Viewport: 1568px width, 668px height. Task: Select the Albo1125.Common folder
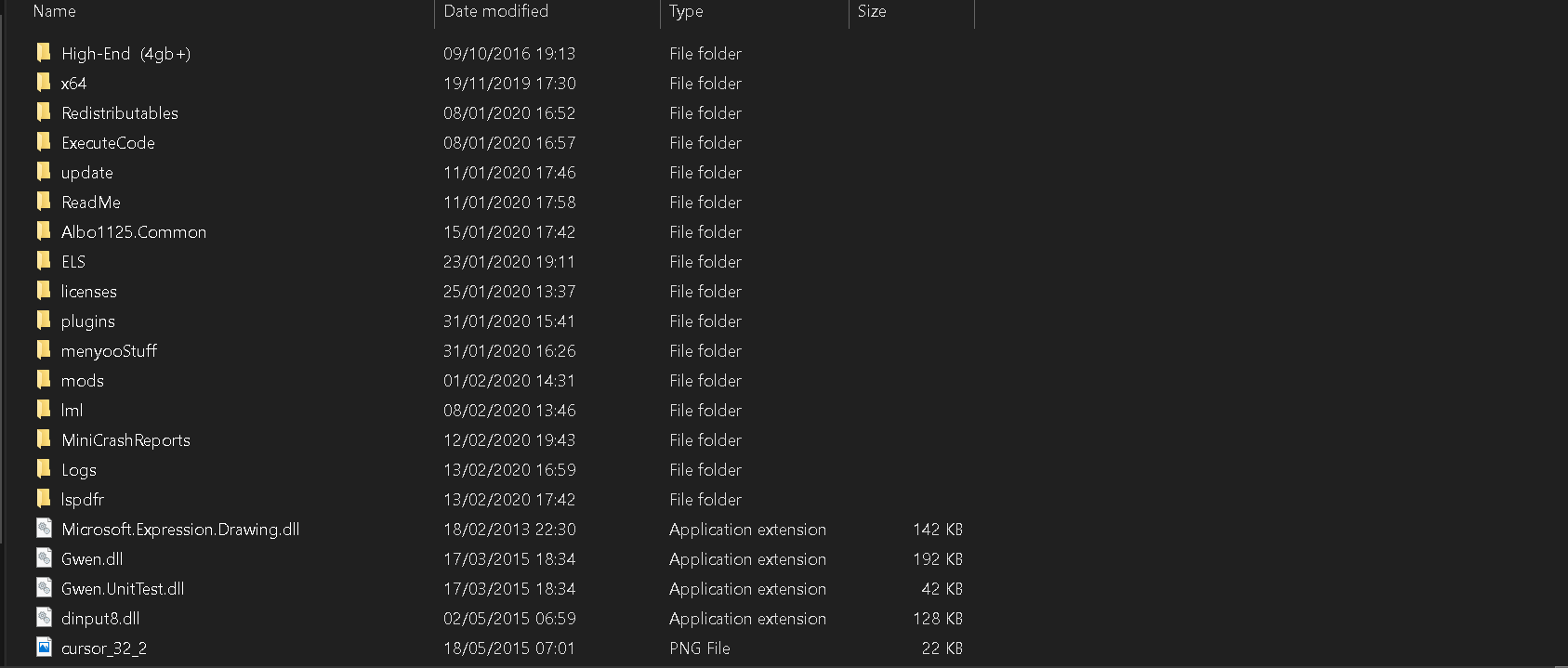point(134,232)
